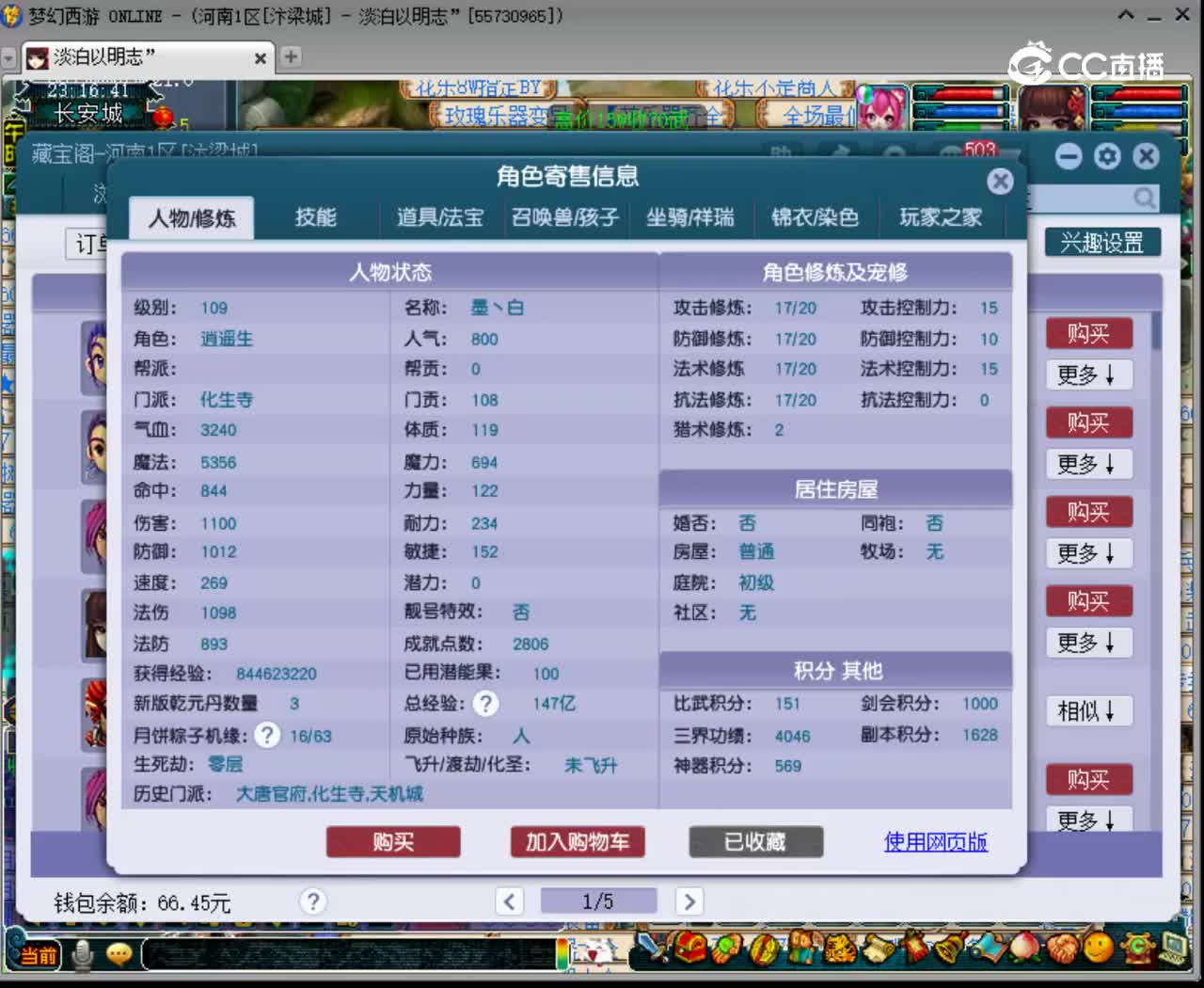Switch to the 锦衣/染色 tab
The width and height of the screenshot is (1204, 988).
point(815,217)
